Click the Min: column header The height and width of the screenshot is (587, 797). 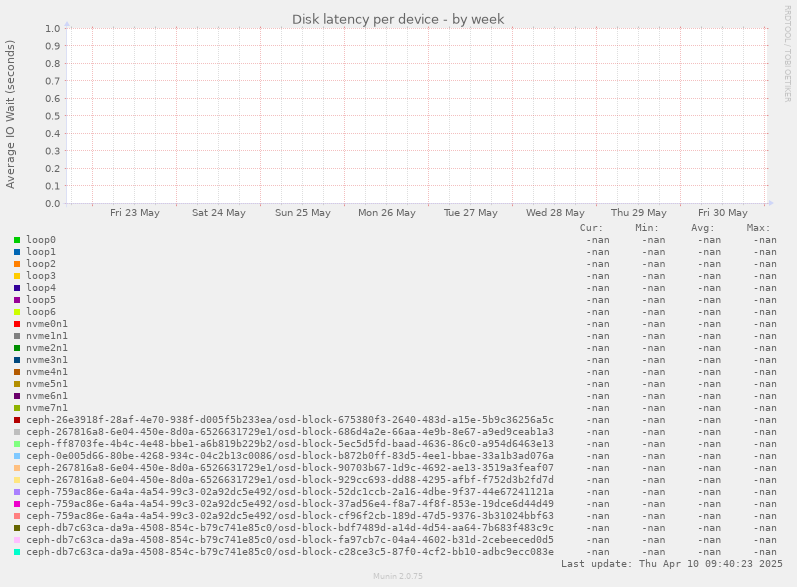[x=647, y=228]
